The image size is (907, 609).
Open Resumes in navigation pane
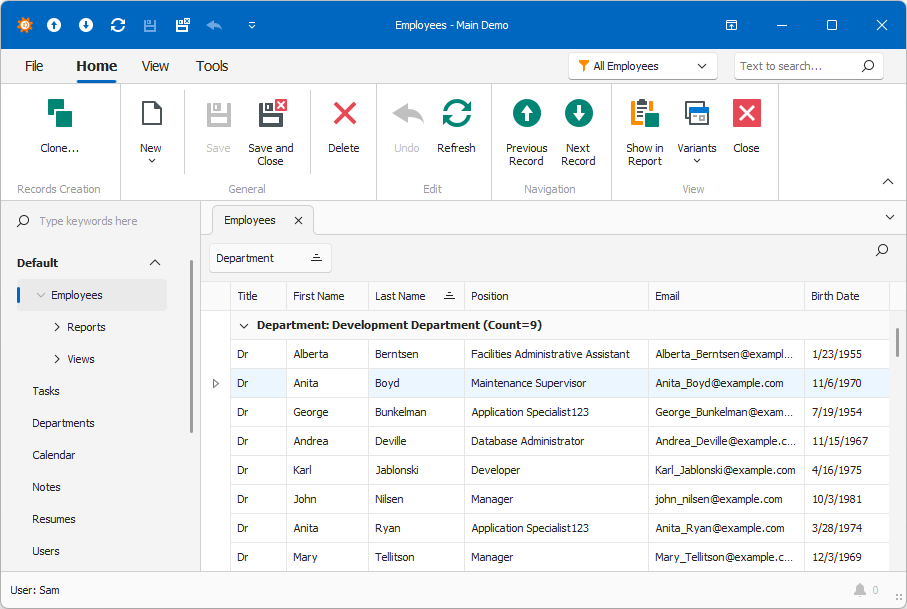coord(54,519)
